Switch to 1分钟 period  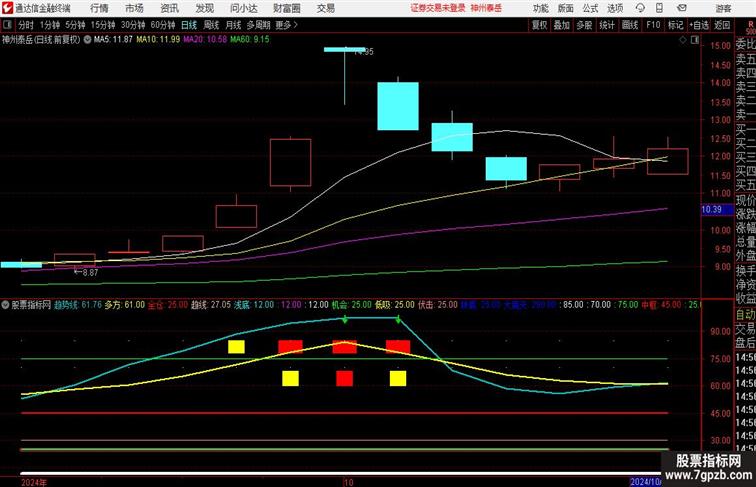[50, 25]
